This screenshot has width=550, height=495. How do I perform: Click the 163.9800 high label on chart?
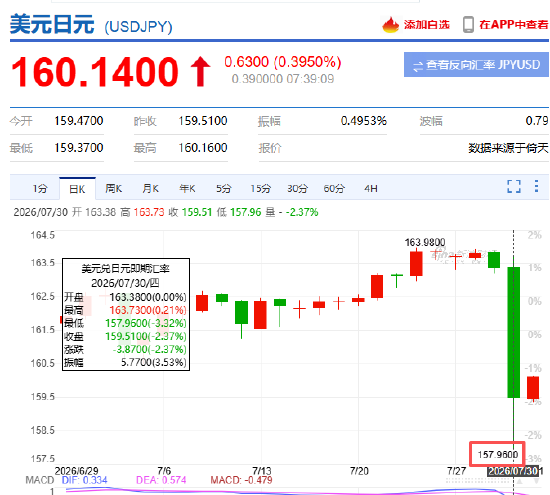(x=425, y=242)
